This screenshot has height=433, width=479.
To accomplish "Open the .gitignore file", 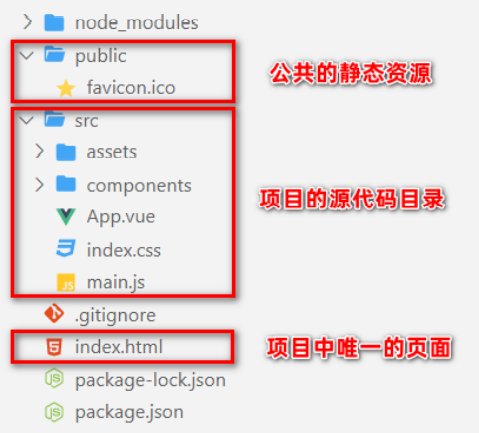I will click(115, 315).
